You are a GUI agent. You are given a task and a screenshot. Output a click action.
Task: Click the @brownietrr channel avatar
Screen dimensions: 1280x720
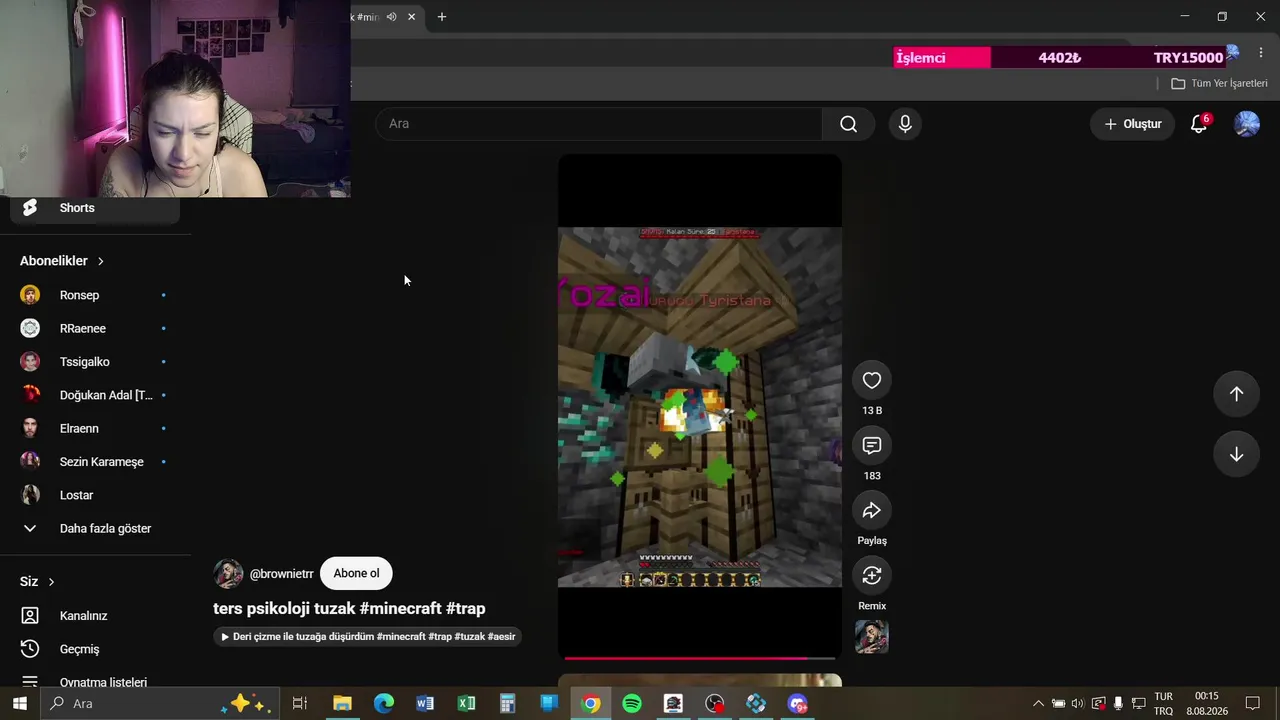click(x=228, y=574)
